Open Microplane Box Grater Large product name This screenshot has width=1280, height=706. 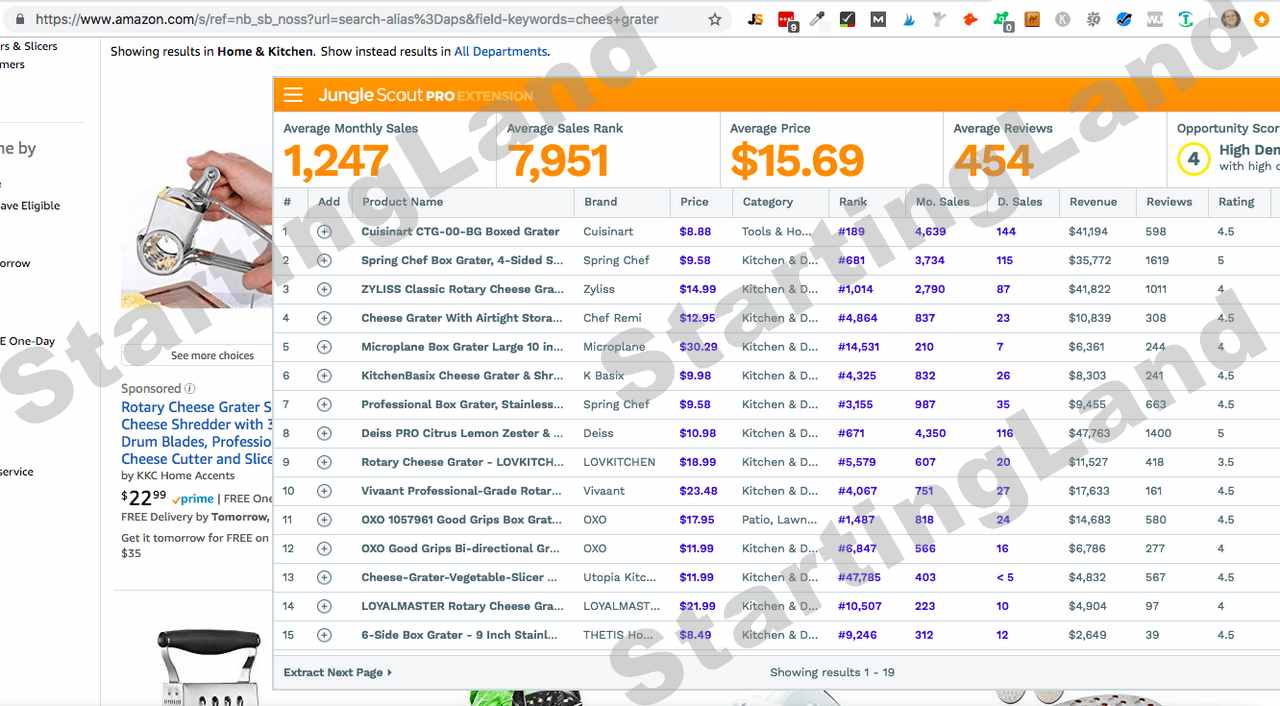[462, 348]
